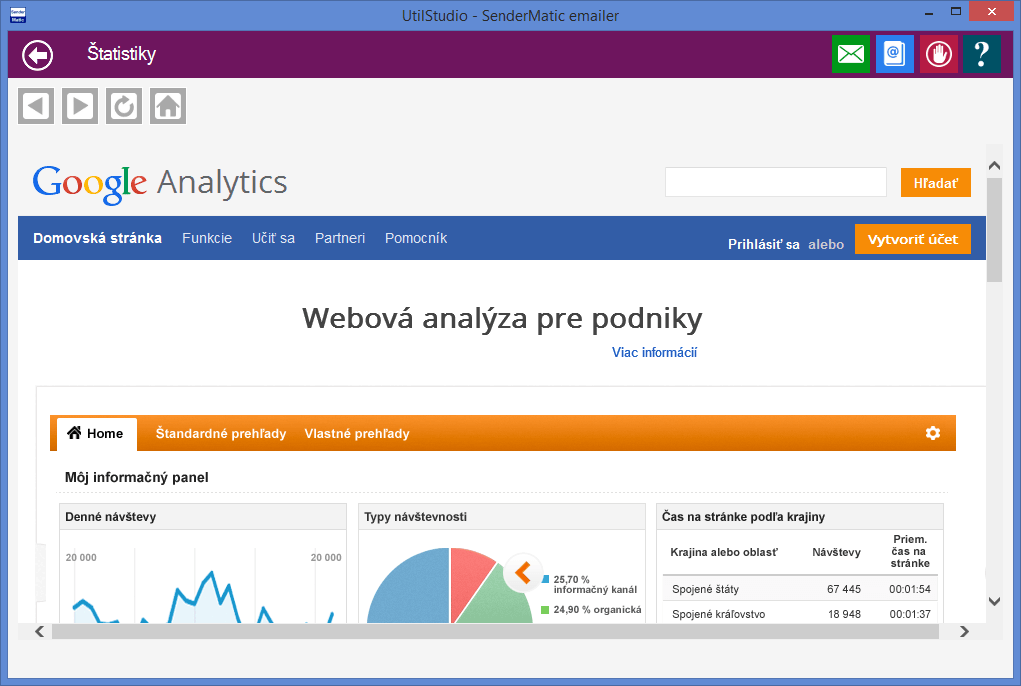
Task: Navigate back with the browser back arrow
Action: tap(36, 105)
